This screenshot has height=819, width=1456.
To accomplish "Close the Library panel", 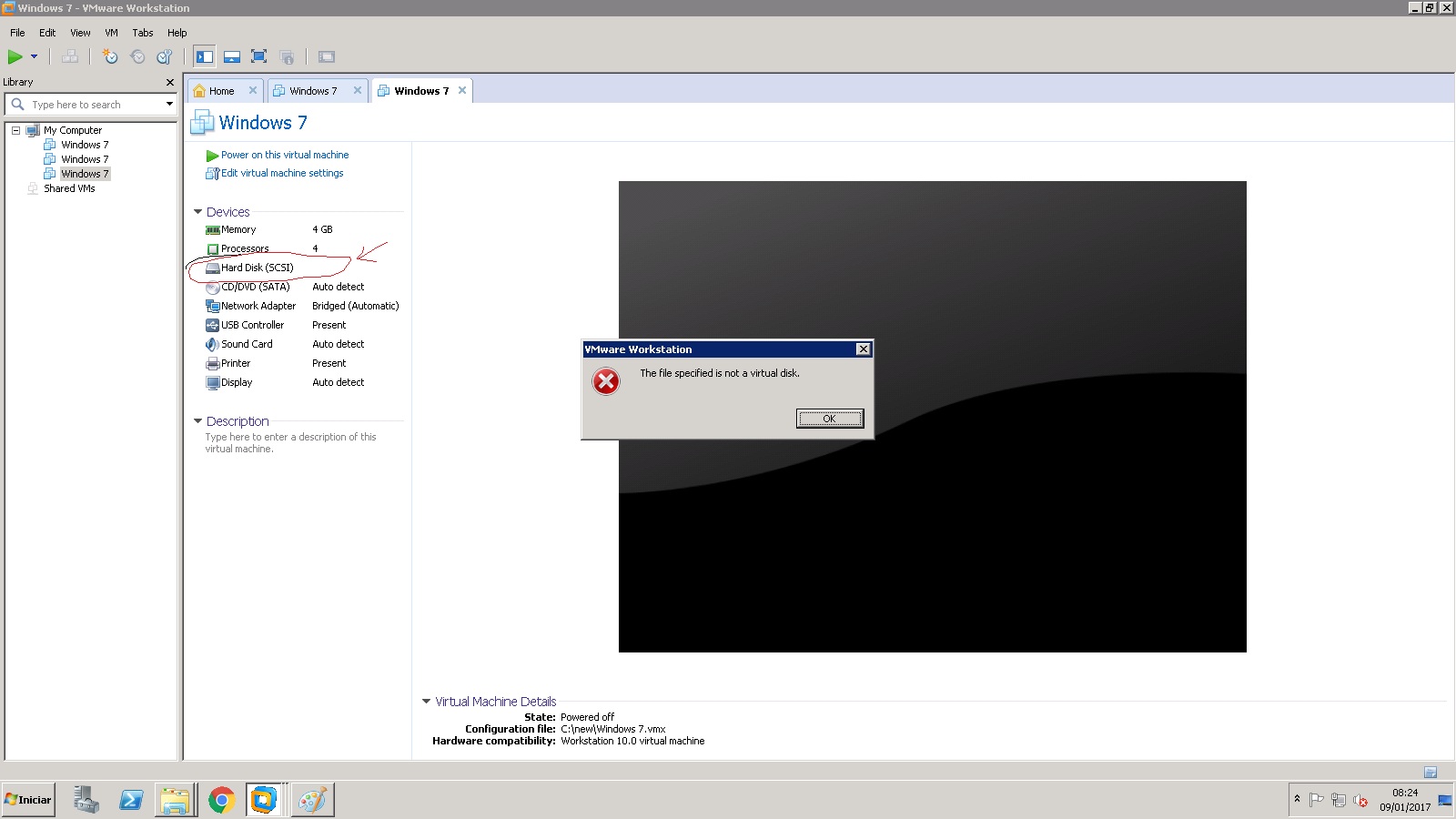I will (x=169, y=82).
